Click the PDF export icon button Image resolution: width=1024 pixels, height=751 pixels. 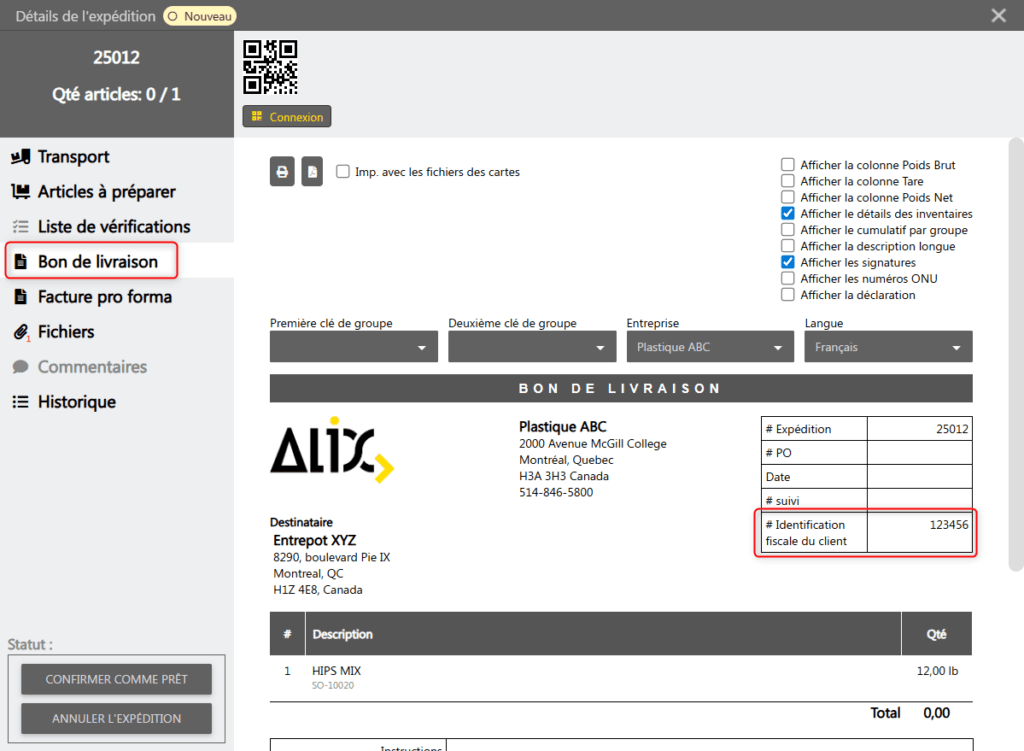coord(312,172)
